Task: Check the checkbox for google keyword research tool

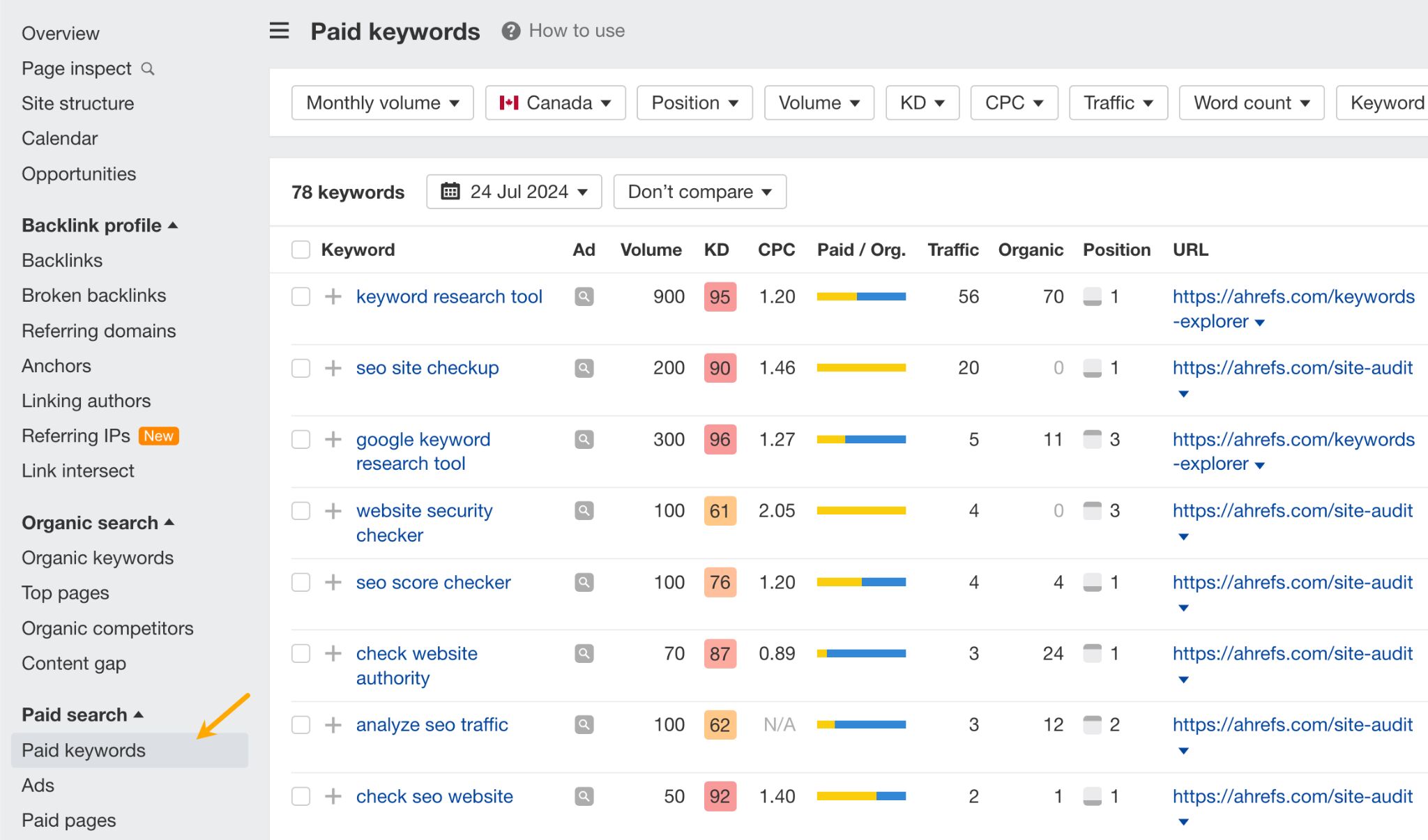Action: [300, 439]
